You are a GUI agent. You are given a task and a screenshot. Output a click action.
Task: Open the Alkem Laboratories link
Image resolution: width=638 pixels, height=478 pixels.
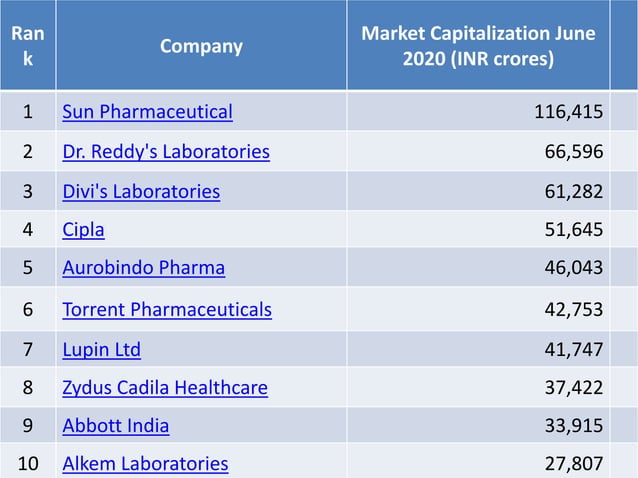145,463
